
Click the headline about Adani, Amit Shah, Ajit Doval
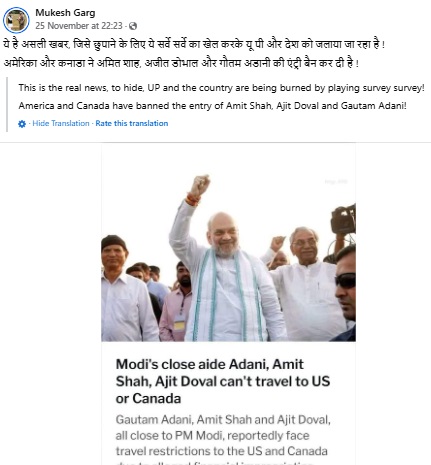tap(223, 381)
